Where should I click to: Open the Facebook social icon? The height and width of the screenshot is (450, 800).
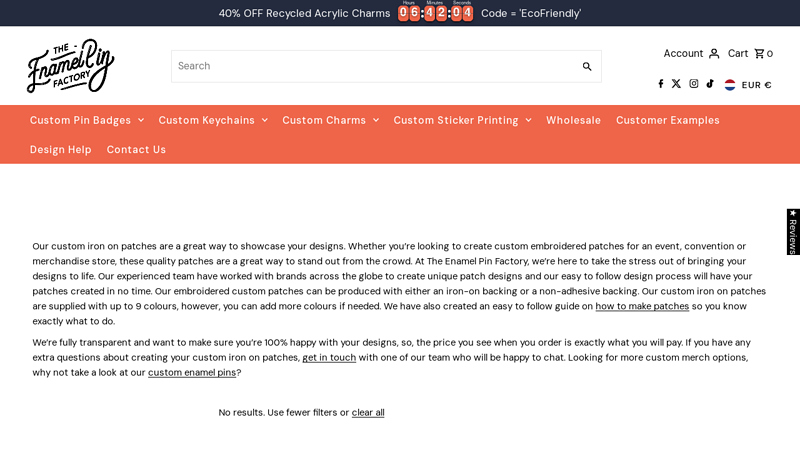pyautogui.click(x=661, y=84)
